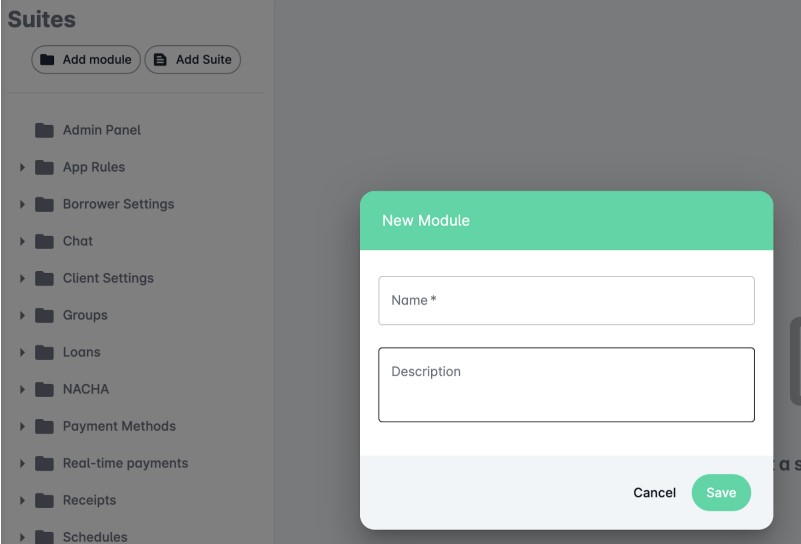
Task: Click the Payment Methods folder icon
Action: click(x=44, y=427)
